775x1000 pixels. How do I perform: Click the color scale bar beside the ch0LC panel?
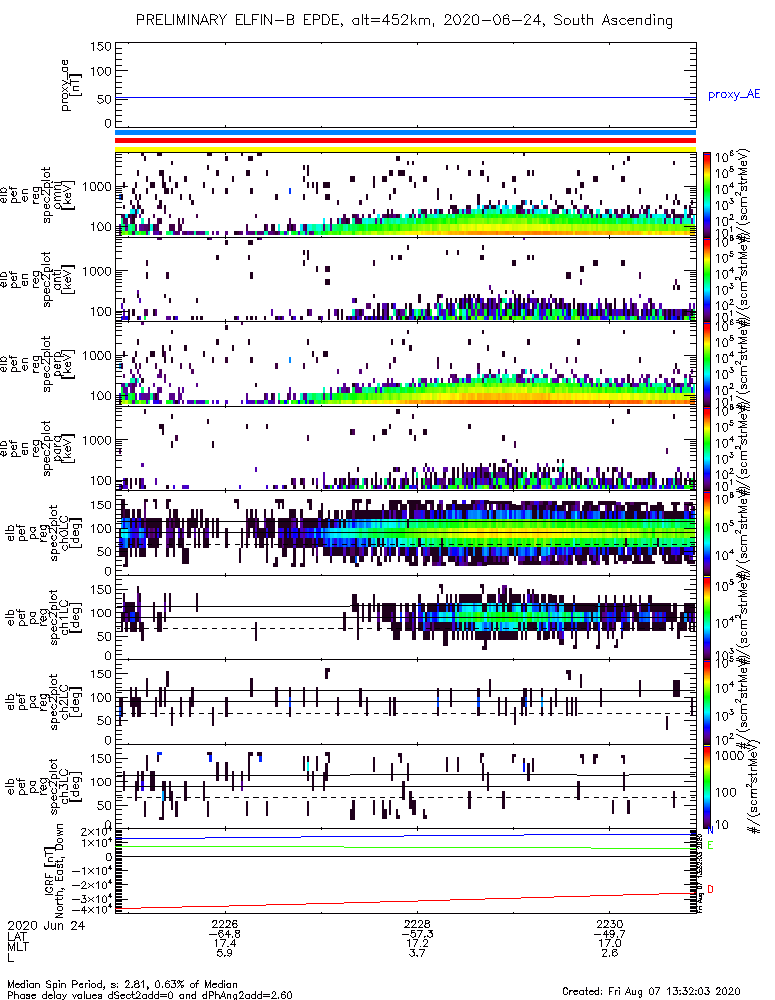(x=707, y=533)
